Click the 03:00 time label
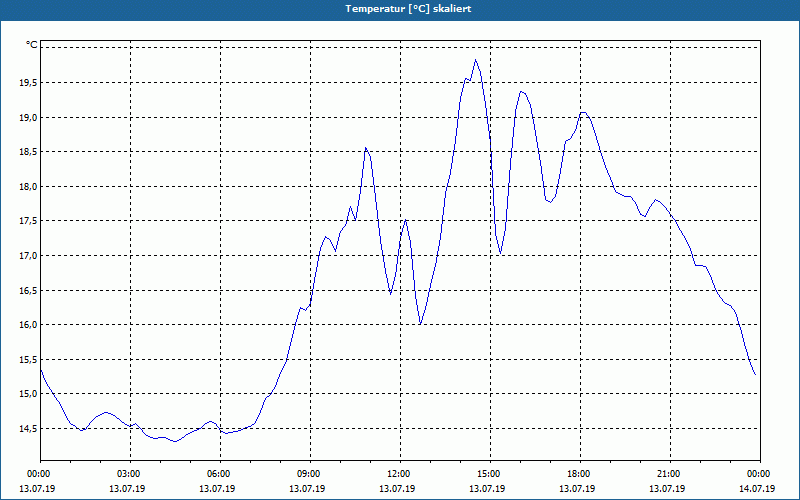The width and height of the screenshot is (800, 500). (130, 474)
